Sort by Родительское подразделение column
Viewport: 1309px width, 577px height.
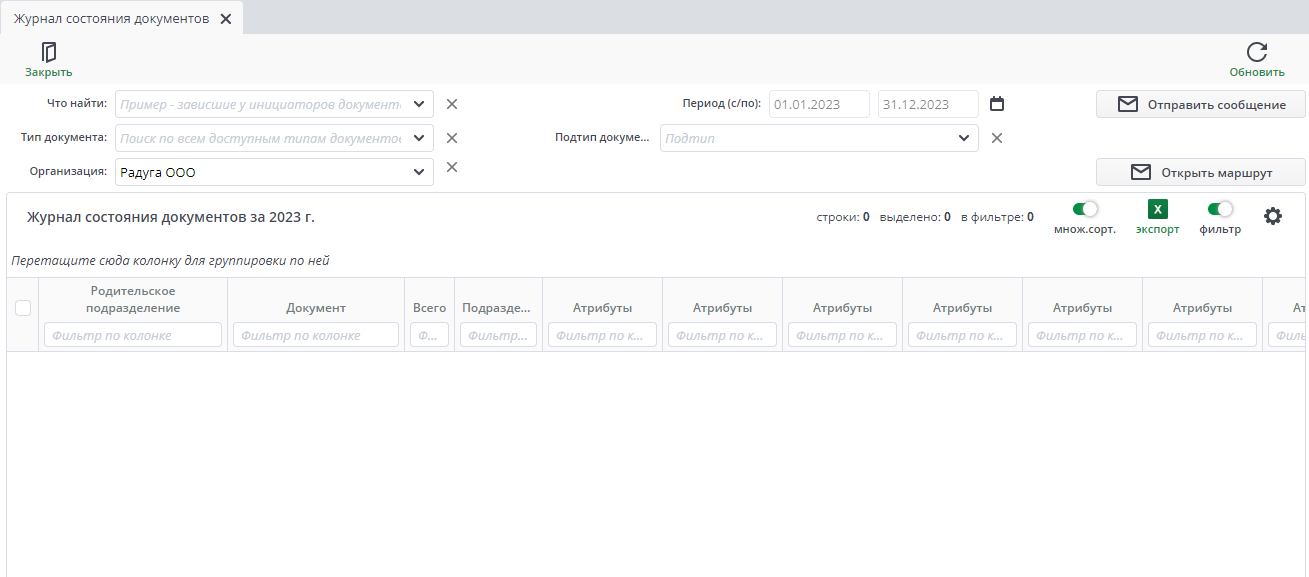(133, 299)
